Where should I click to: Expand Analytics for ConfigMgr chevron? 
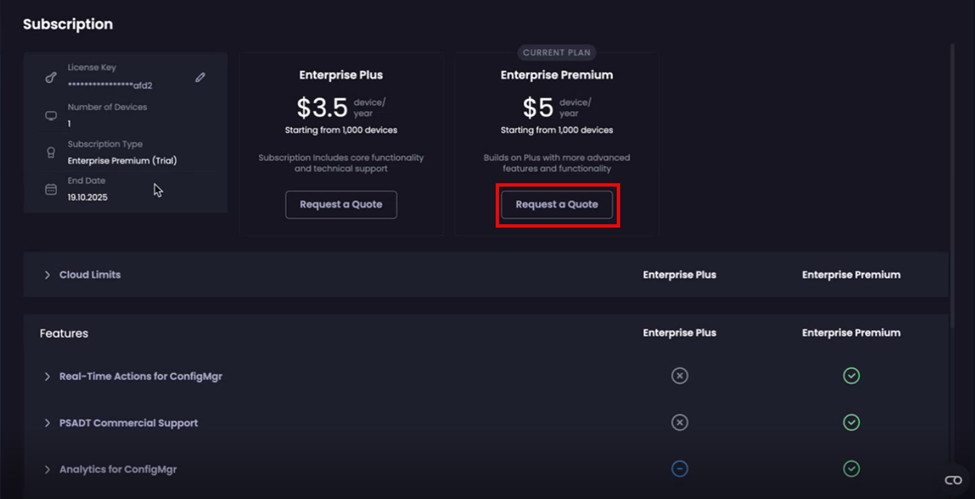[47, 470]
